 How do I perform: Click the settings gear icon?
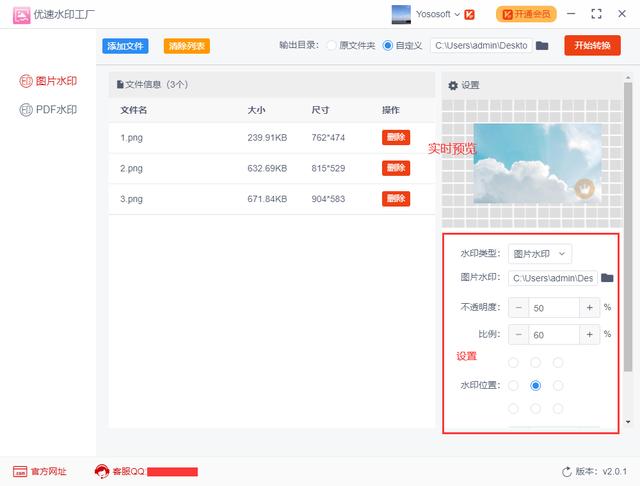tap(453, 86)
